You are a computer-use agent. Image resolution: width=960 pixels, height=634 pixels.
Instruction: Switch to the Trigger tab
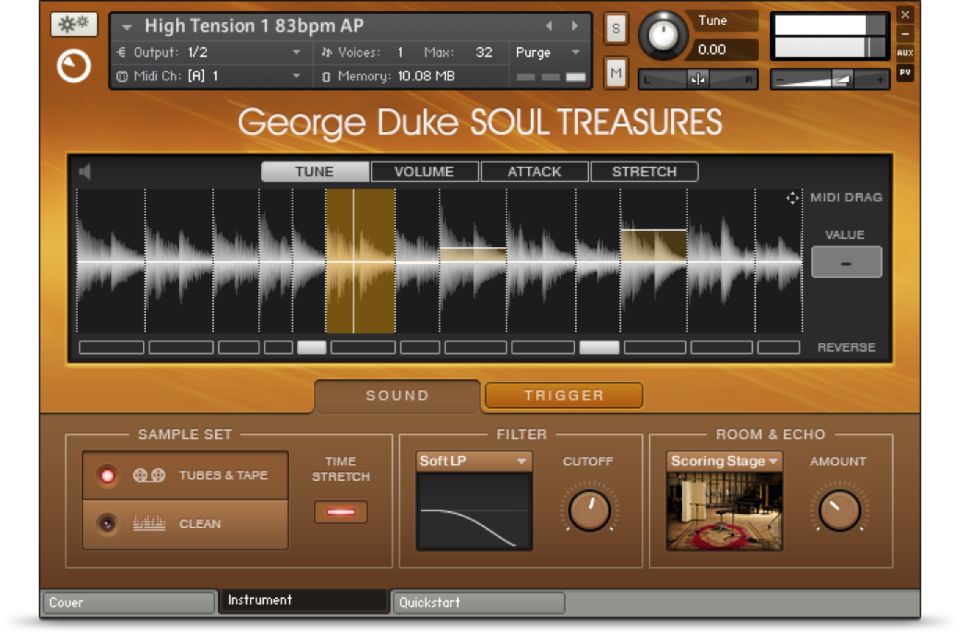pyautogui.click(x=564, y=396)
